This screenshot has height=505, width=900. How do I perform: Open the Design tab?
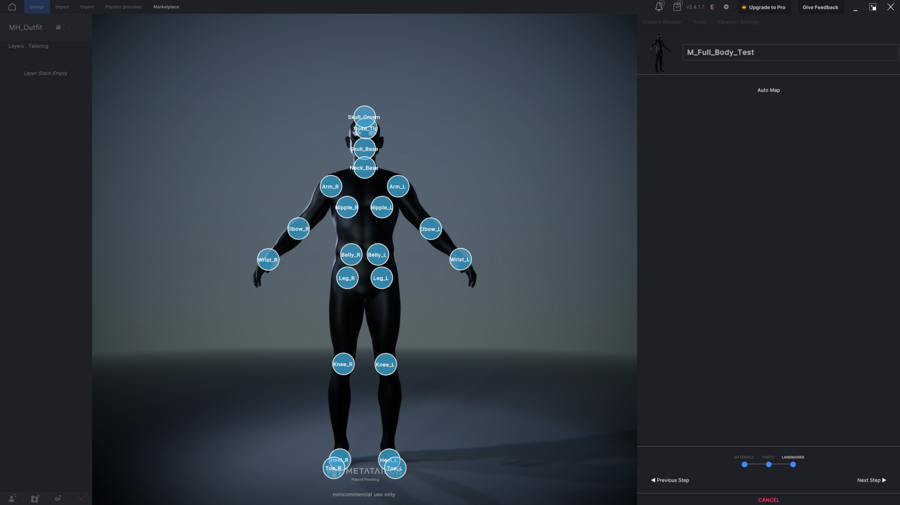[x=37, y=7]
